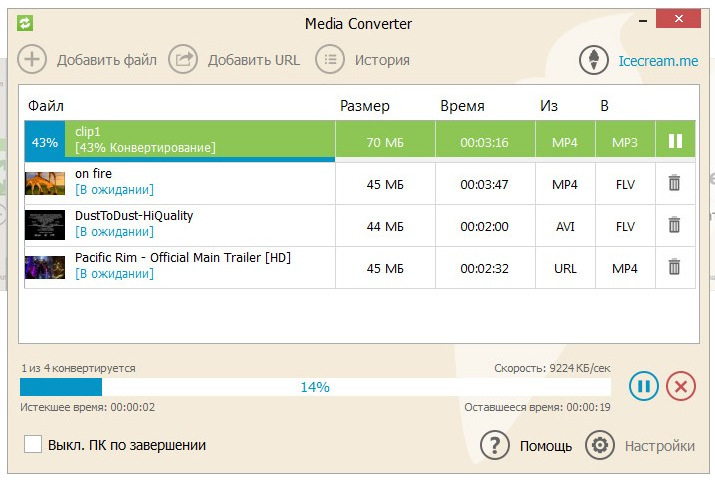Image resolution: width=715 pixels, height=483 pixels.
Task: Click the 14% overall progress bar
Action: click(x=315, y=387)
